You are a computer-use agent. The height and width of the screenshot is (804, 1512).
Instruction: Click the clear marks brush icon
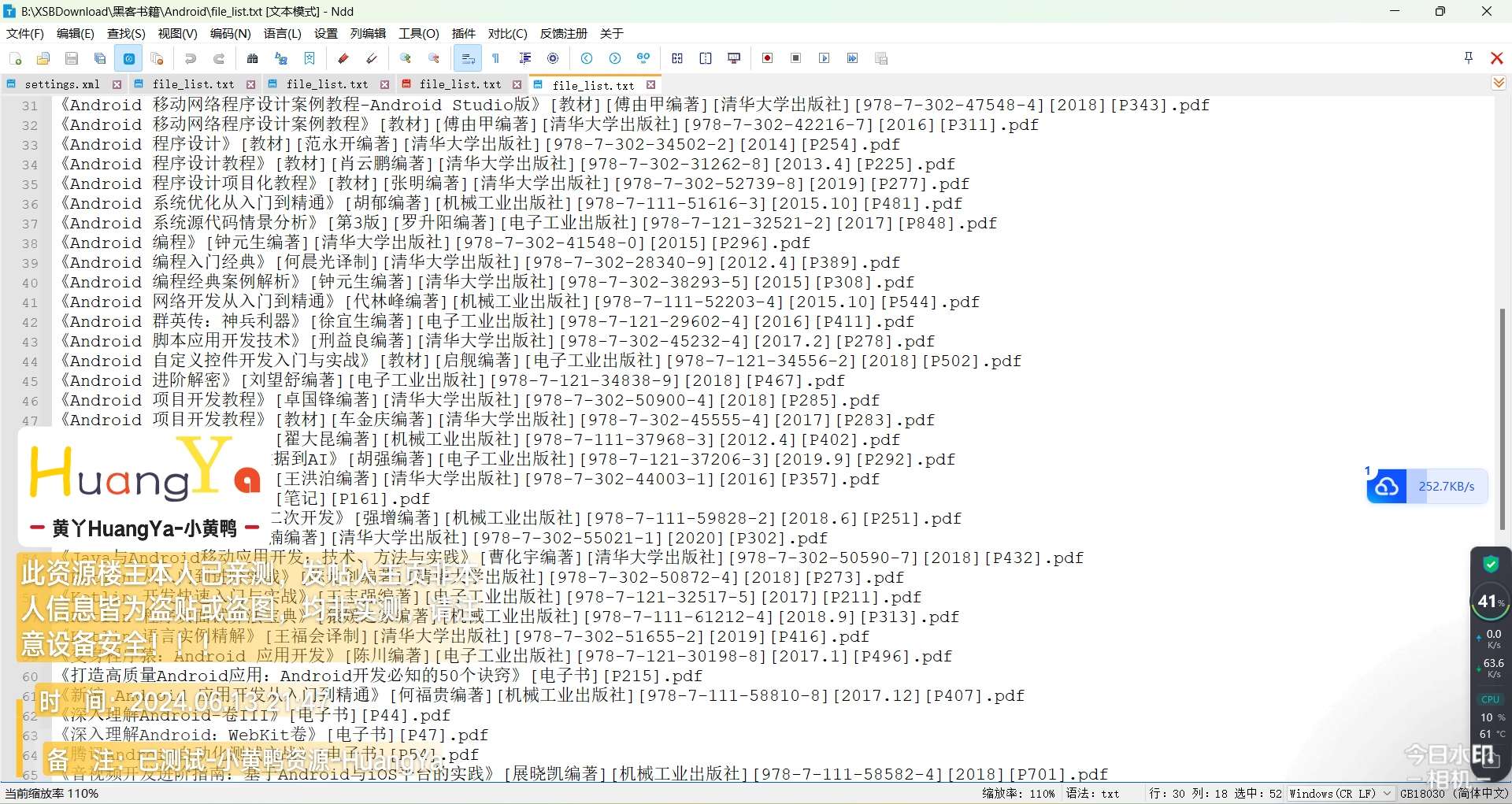pyautogui.click(x=372, y=58)
